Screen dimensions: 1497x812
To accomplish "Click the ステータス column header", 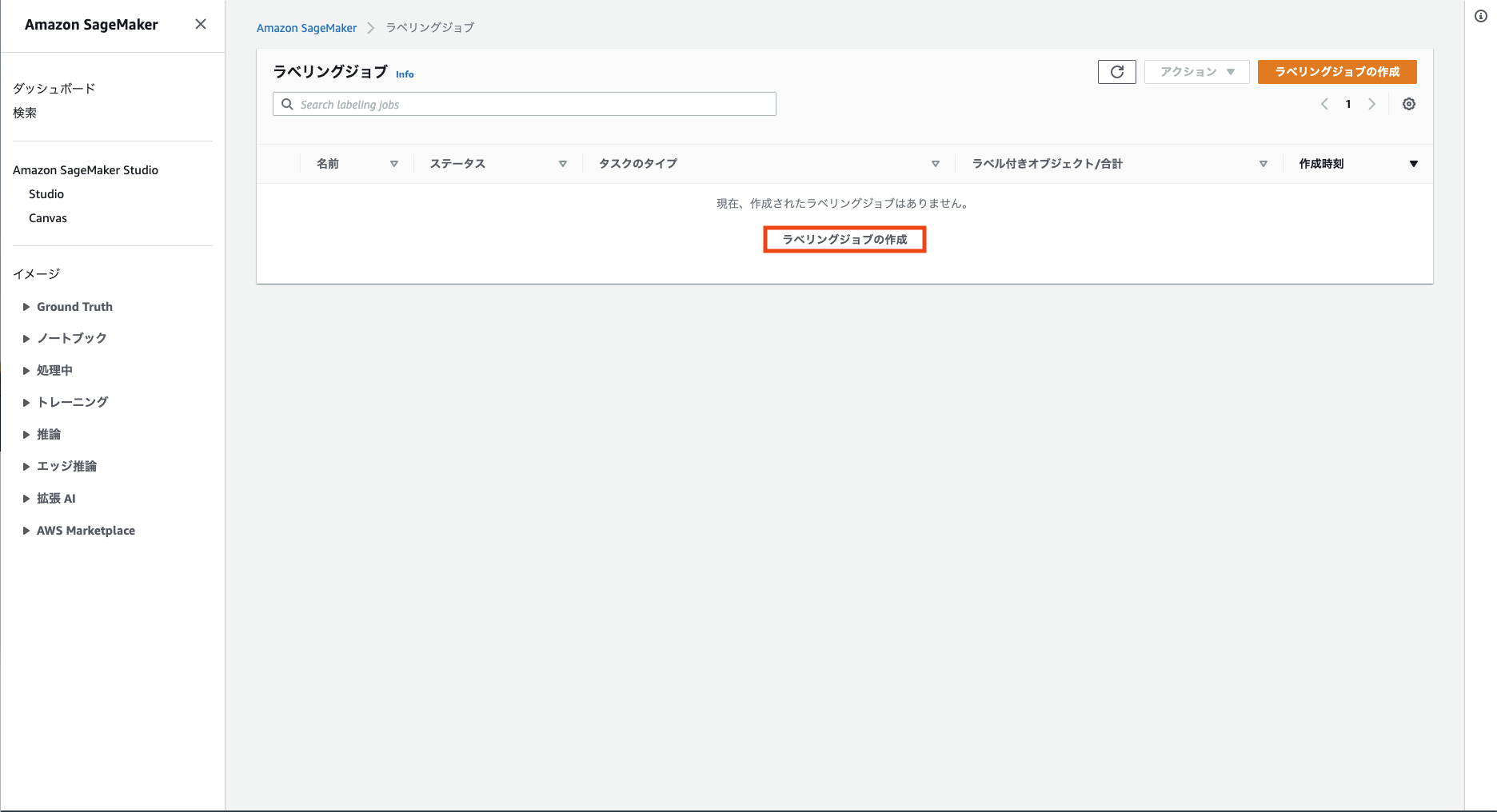I will 457,164.
